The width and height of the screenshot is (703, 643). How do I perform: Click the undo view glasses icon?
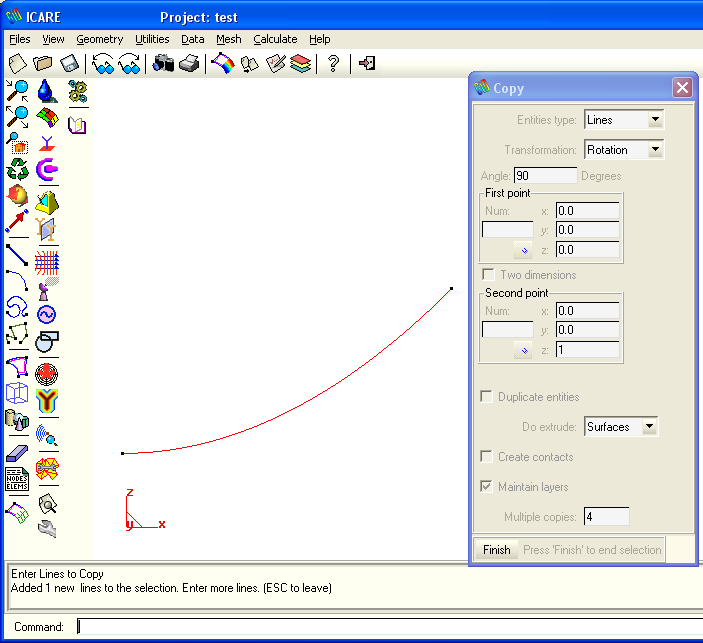[x=103, y=63]
